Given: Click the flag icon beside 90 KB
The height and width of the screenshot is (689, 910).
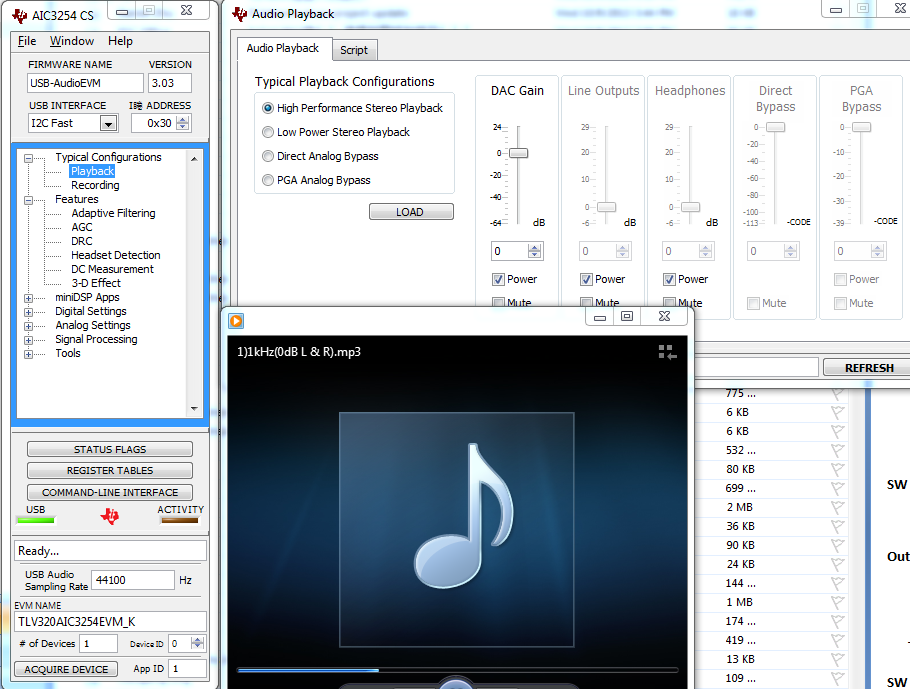Looking at the screenshot, I should click(837, 546).
